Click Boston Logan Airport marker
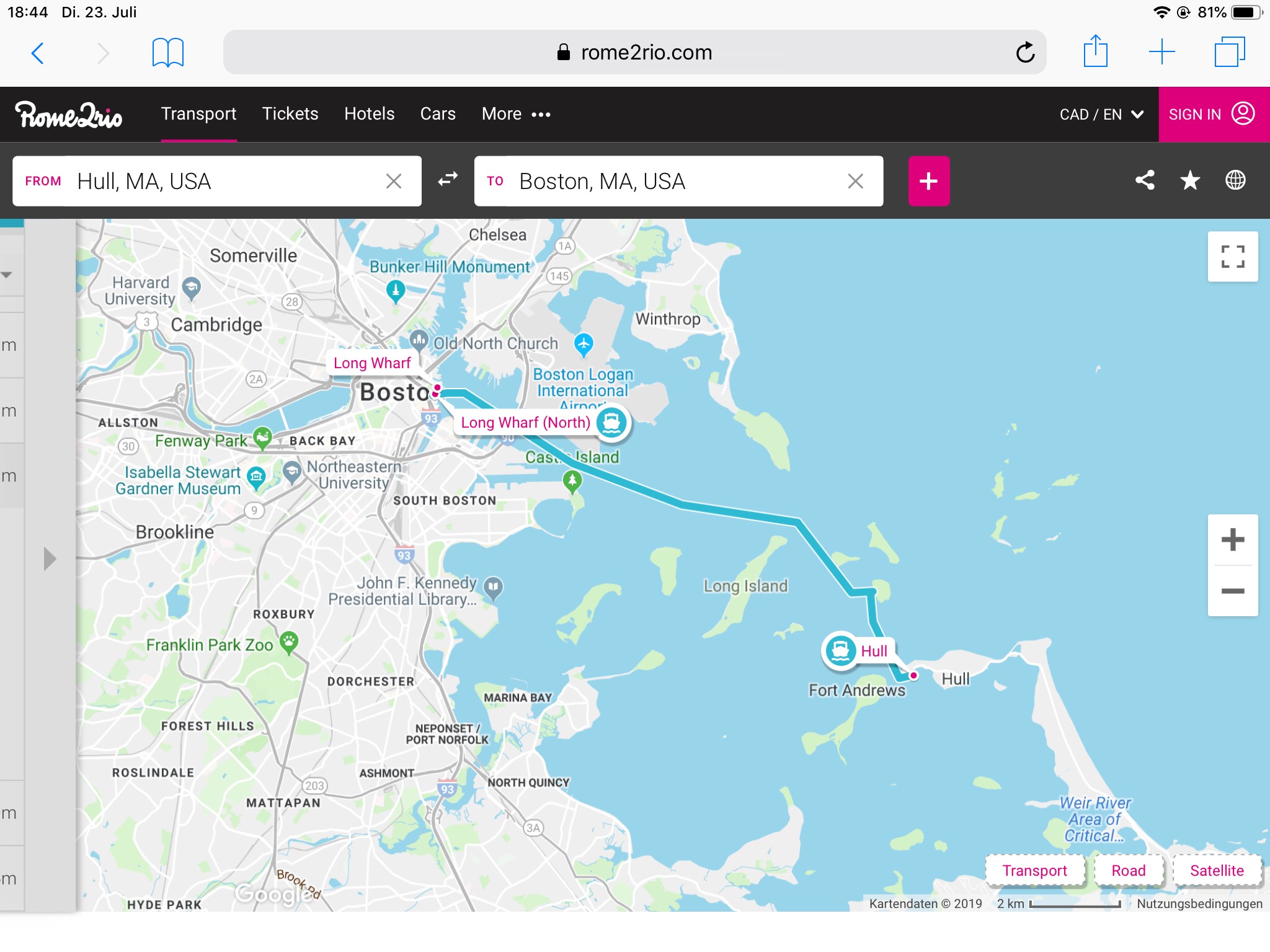 click(584, 344)
